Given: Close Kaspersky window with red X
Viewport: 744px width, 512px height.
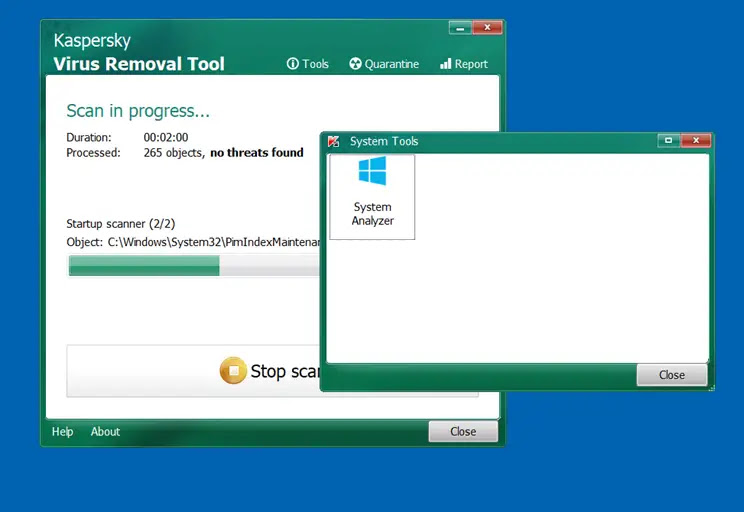Looking at the screenshot, I should pos(487,28).
